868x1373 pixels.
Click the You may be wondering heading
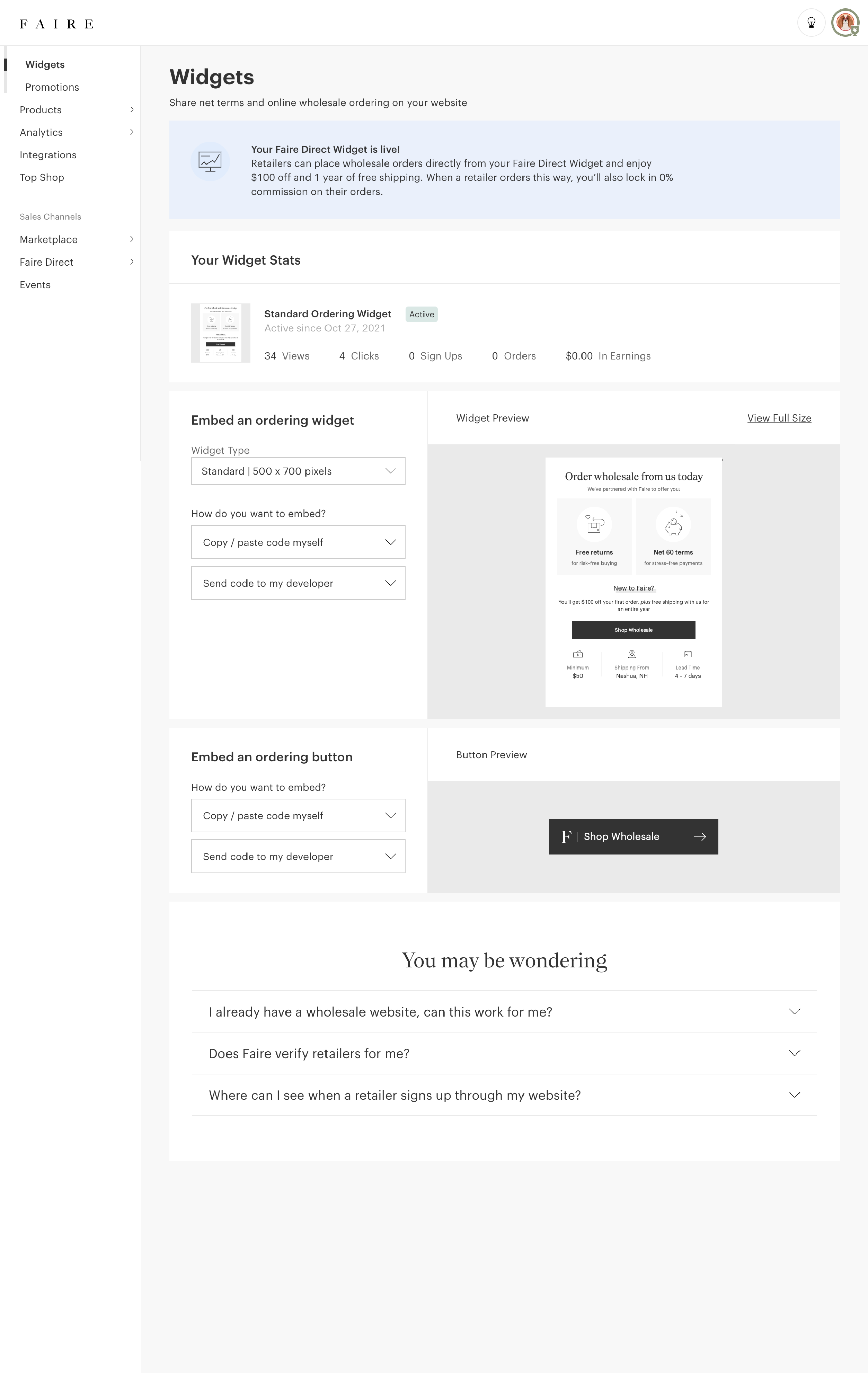coord(505,960)
